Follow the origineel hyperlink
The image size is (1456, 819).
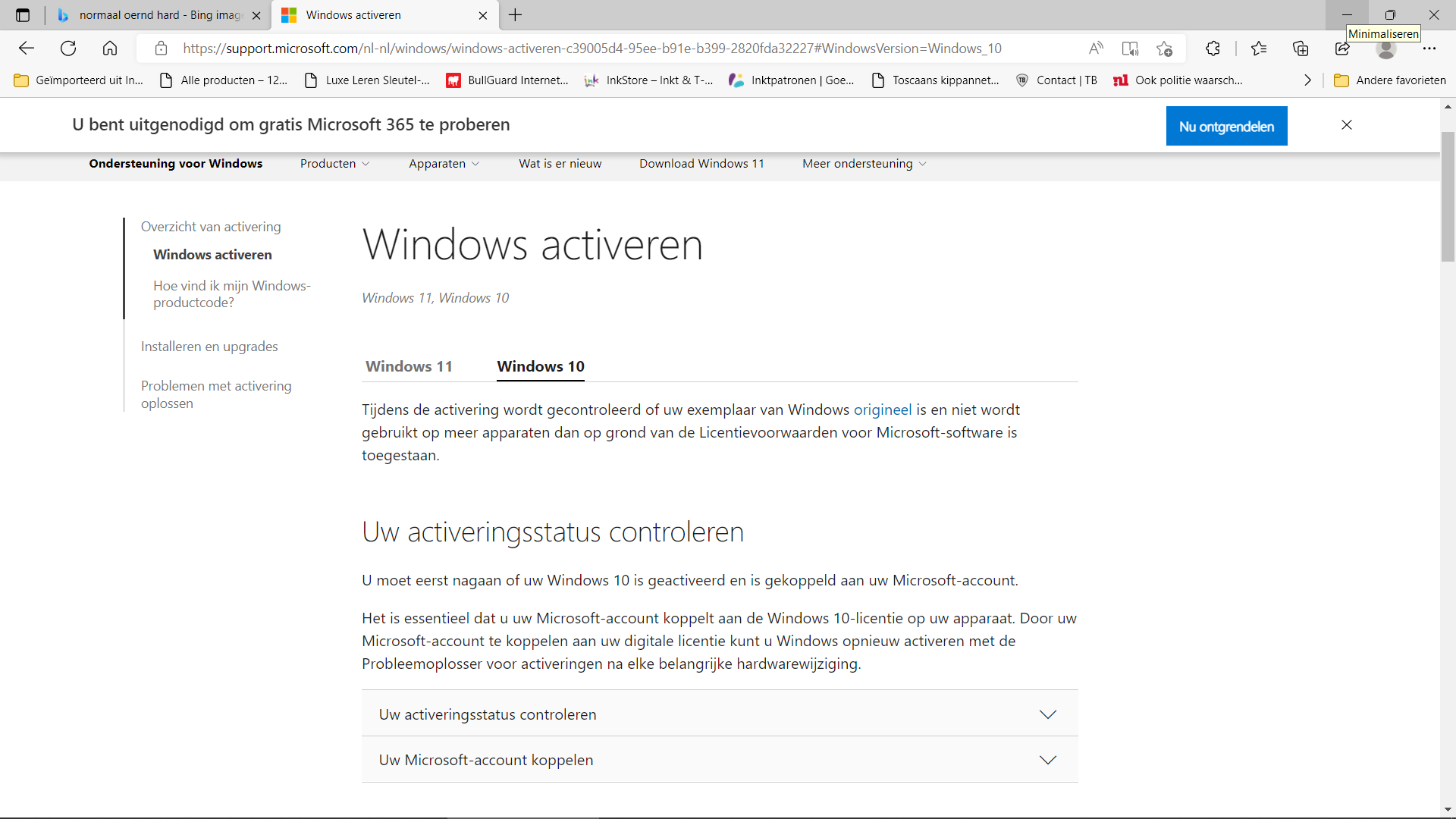click(x=883, y=409)
